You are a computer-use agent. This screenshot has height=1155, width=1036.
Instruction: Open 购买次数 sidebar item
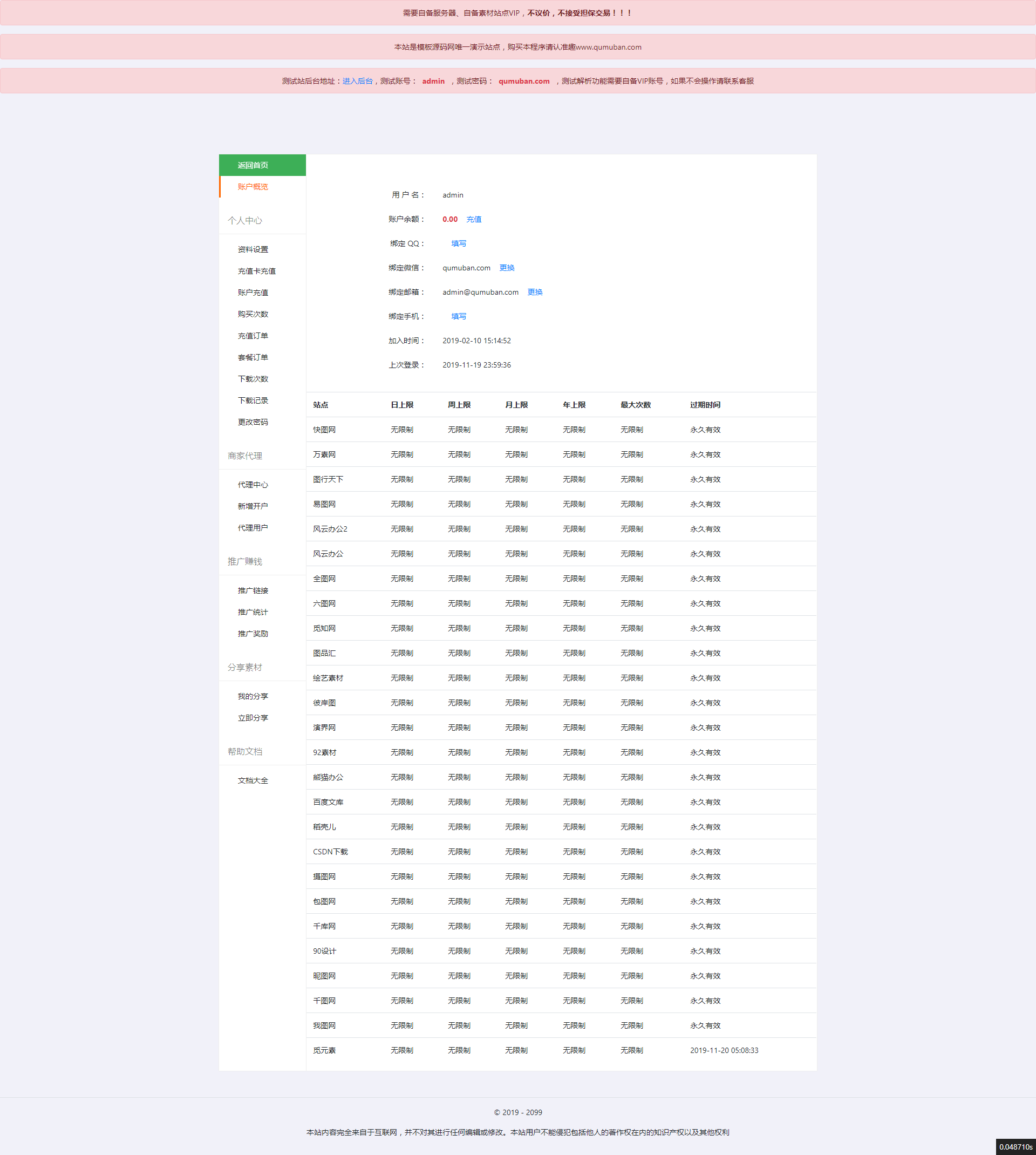[x=253, y=314]
